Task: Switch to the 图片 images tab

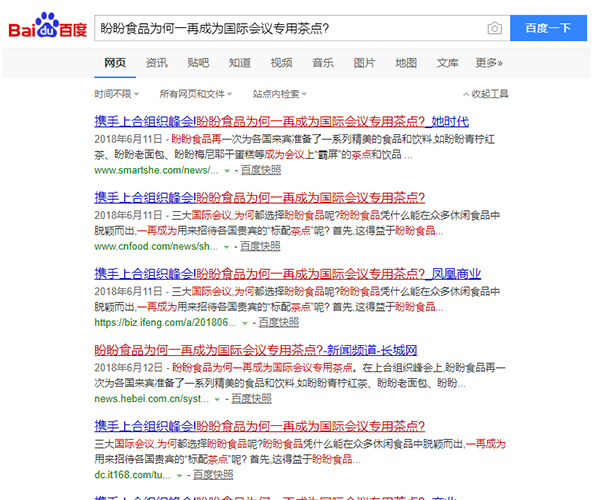Action: pyautogui.click(x=364, y=63)
